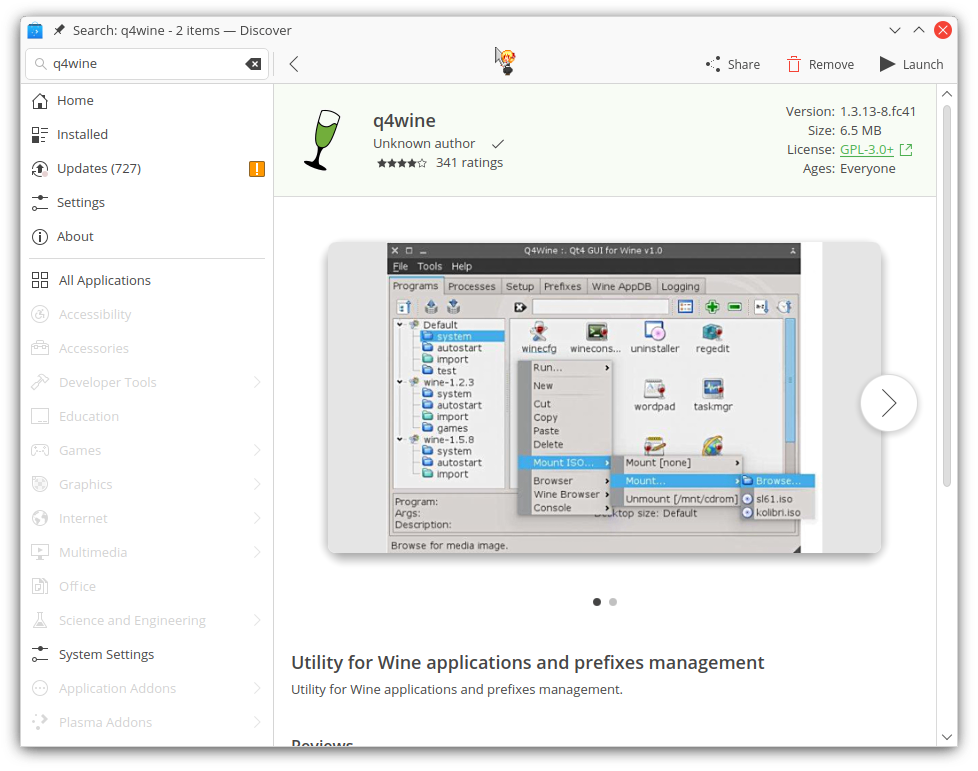Select All Applications category
This screenshot has height=771, width=978.
(x=147, y=280)
